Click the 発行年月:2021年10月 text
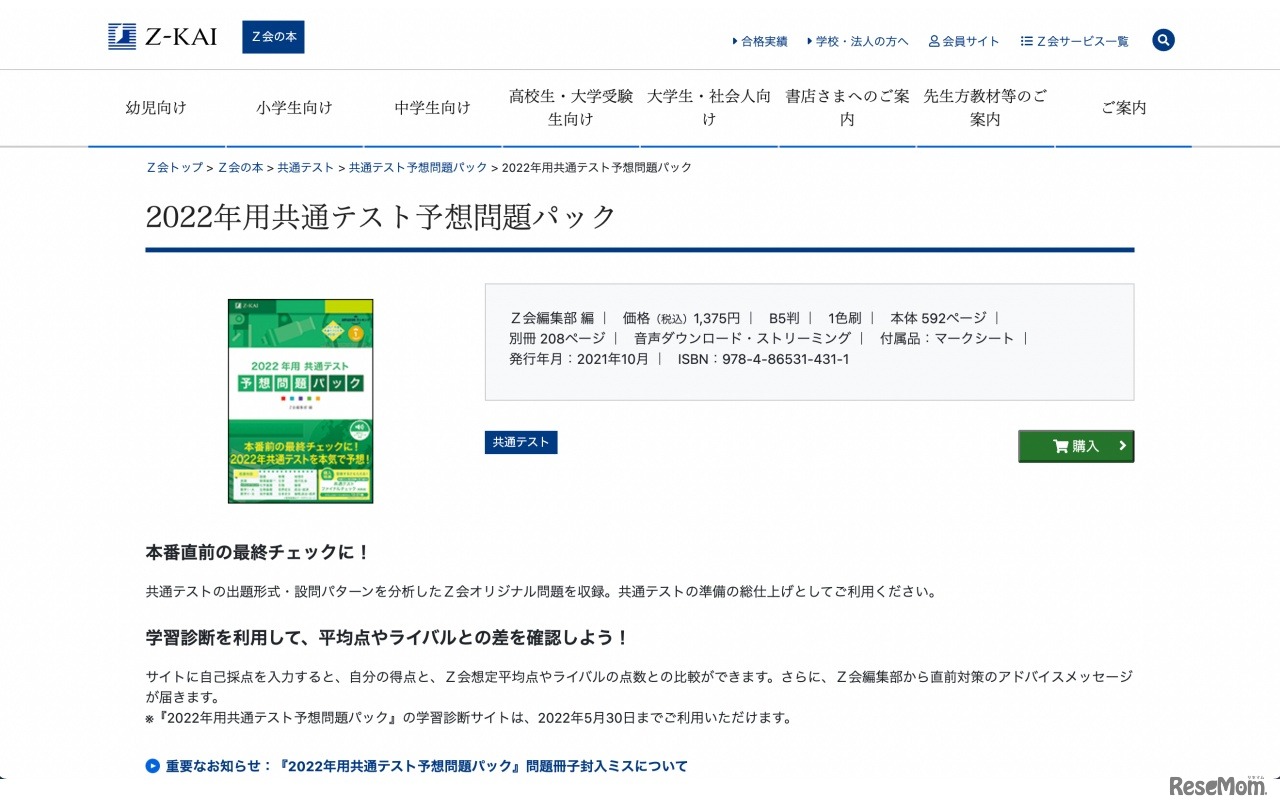This screenshot has width=1280, height=809. [x=579, y=359]
